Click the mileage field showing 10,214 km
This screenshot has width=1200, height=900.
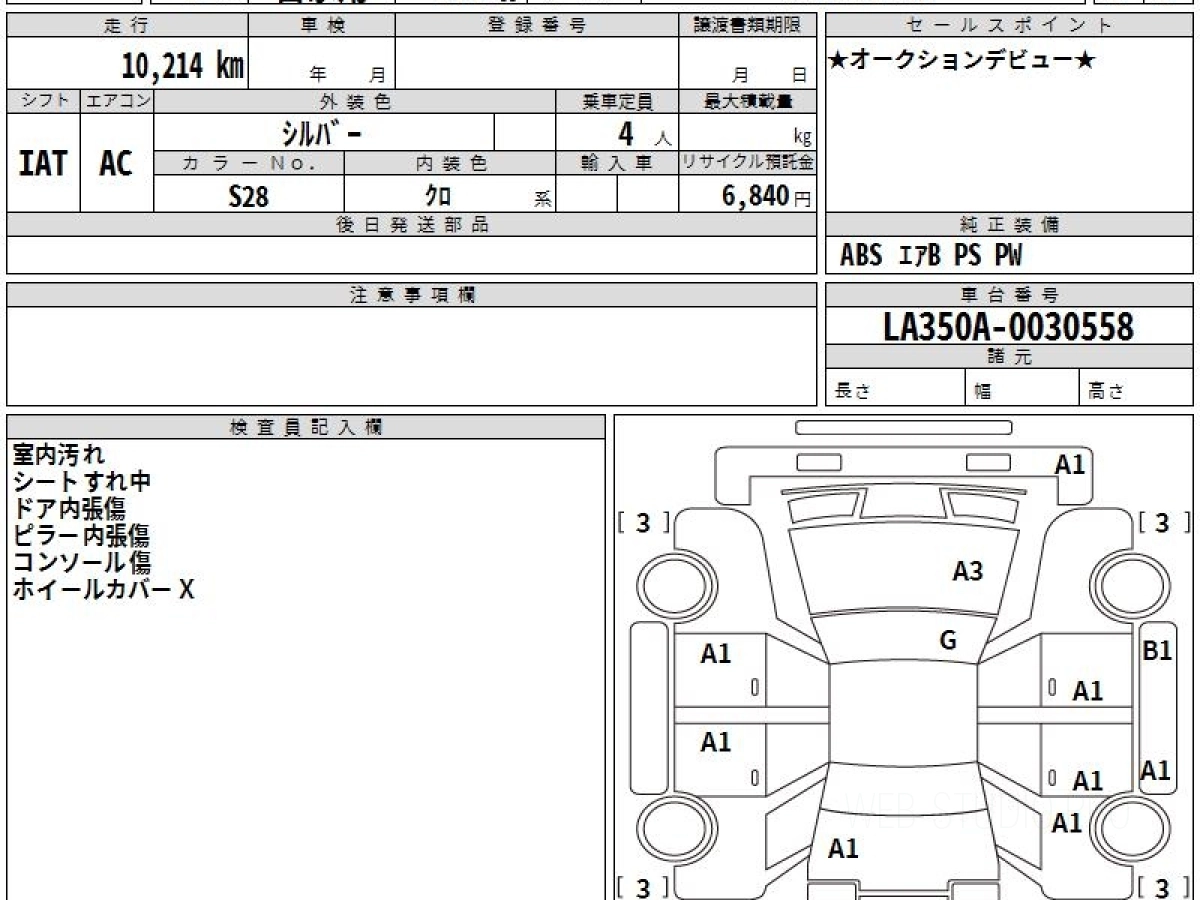click(178, 64)
